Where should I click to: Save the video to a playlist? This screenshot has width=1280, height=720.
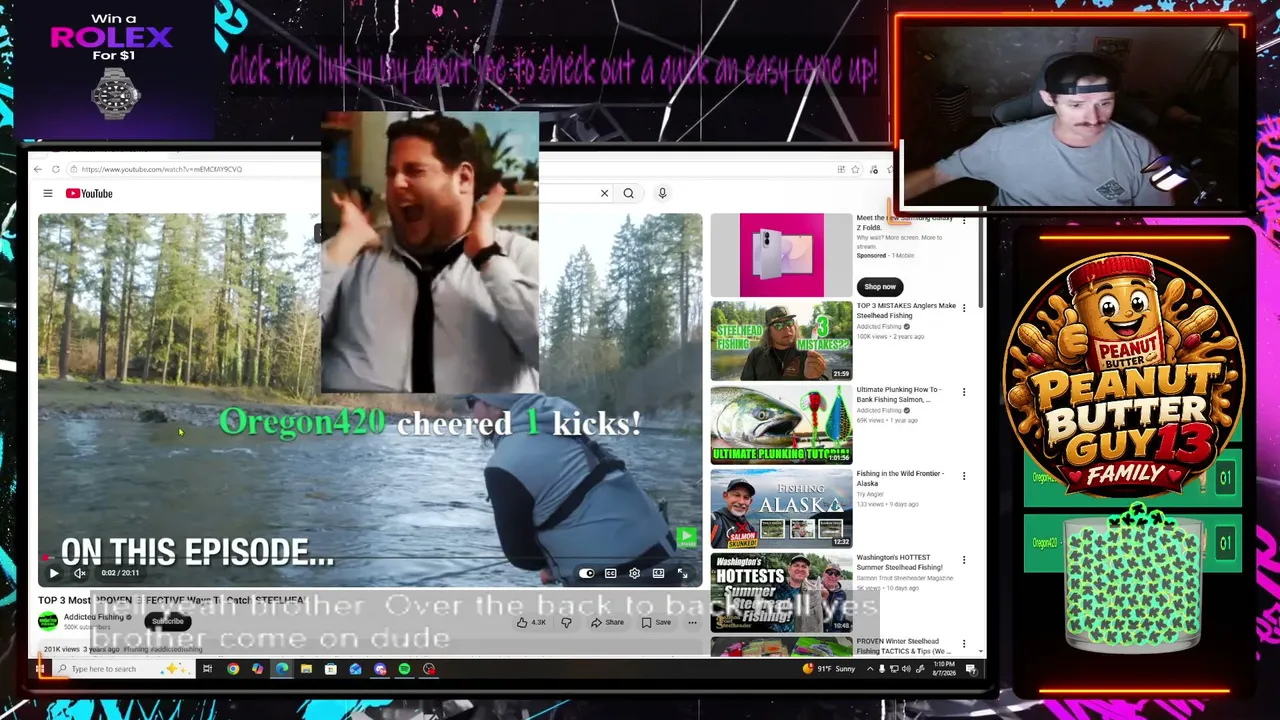click(656, 622)
